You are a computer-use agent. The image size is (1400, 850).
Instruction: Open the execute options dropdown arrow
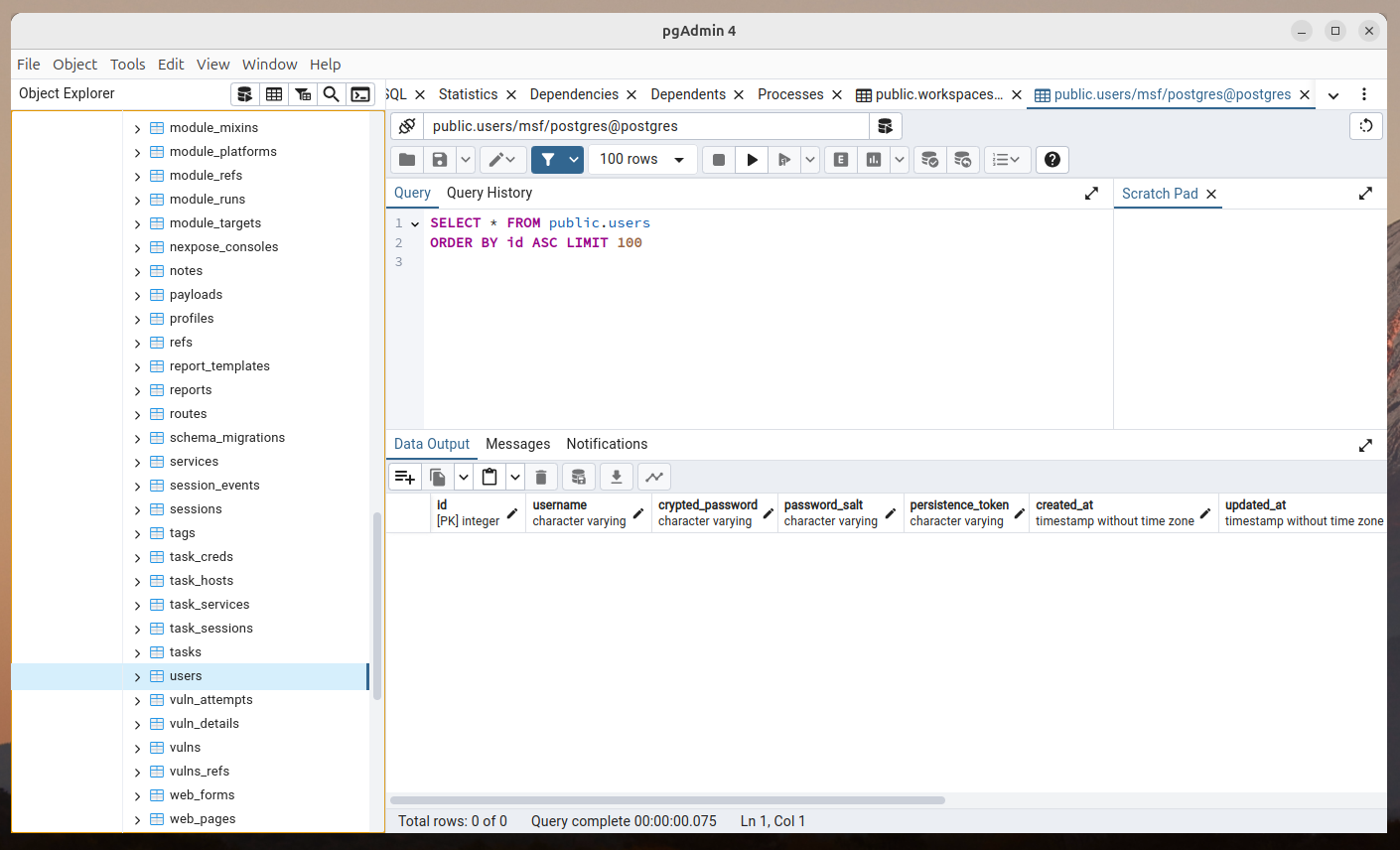[810, 160]
